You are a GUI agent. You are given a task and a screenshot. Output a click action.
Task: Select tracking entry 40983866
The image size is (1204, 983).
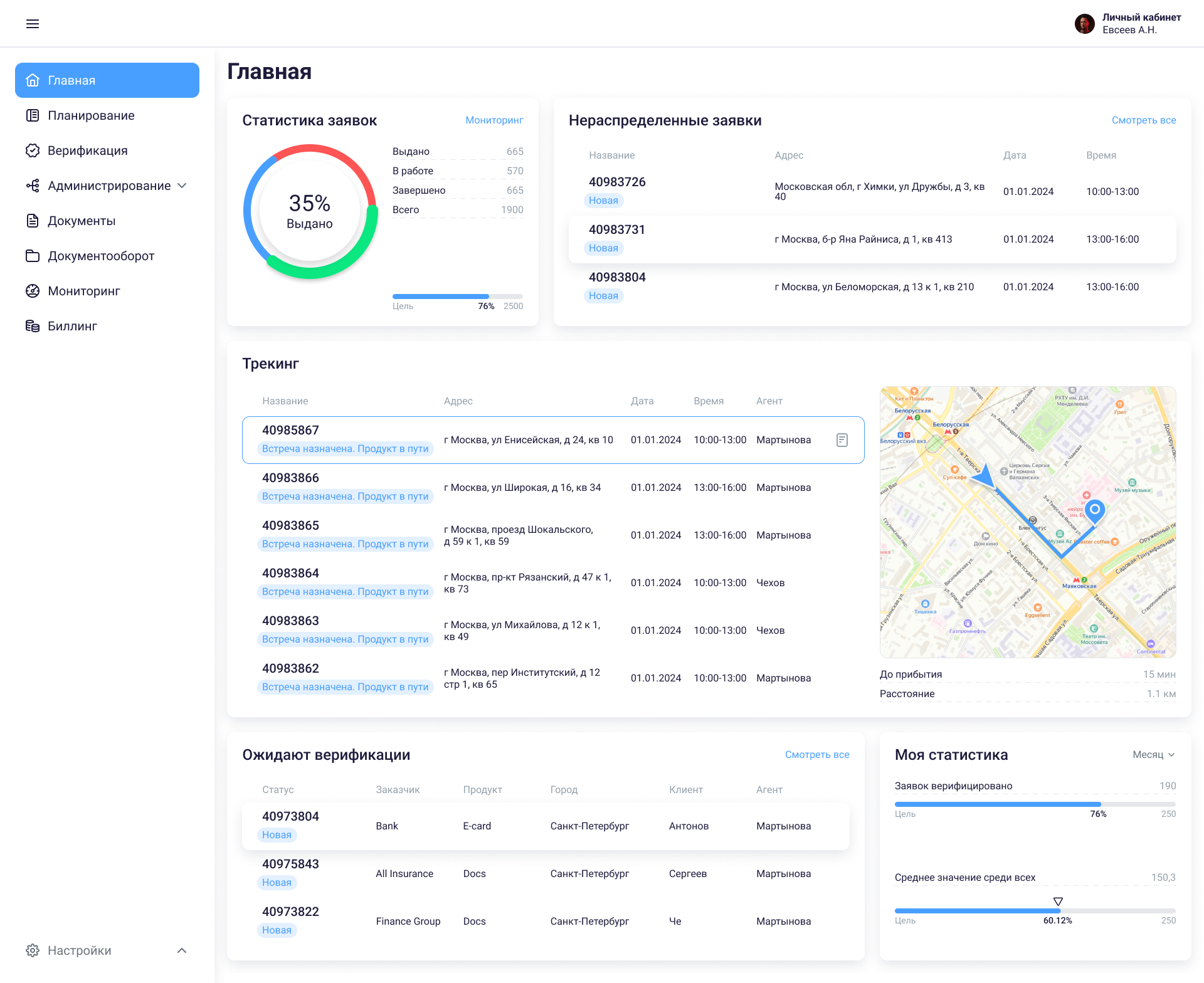[x=552, y=487]
